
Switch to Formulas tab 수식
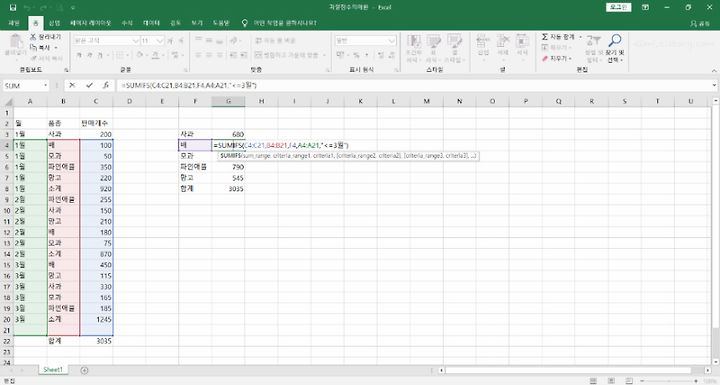click(127, 23)
